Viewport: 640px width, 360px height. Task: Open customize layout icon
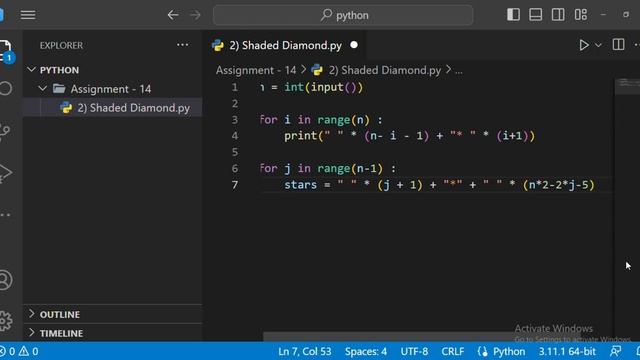click(x=580, y=15)
